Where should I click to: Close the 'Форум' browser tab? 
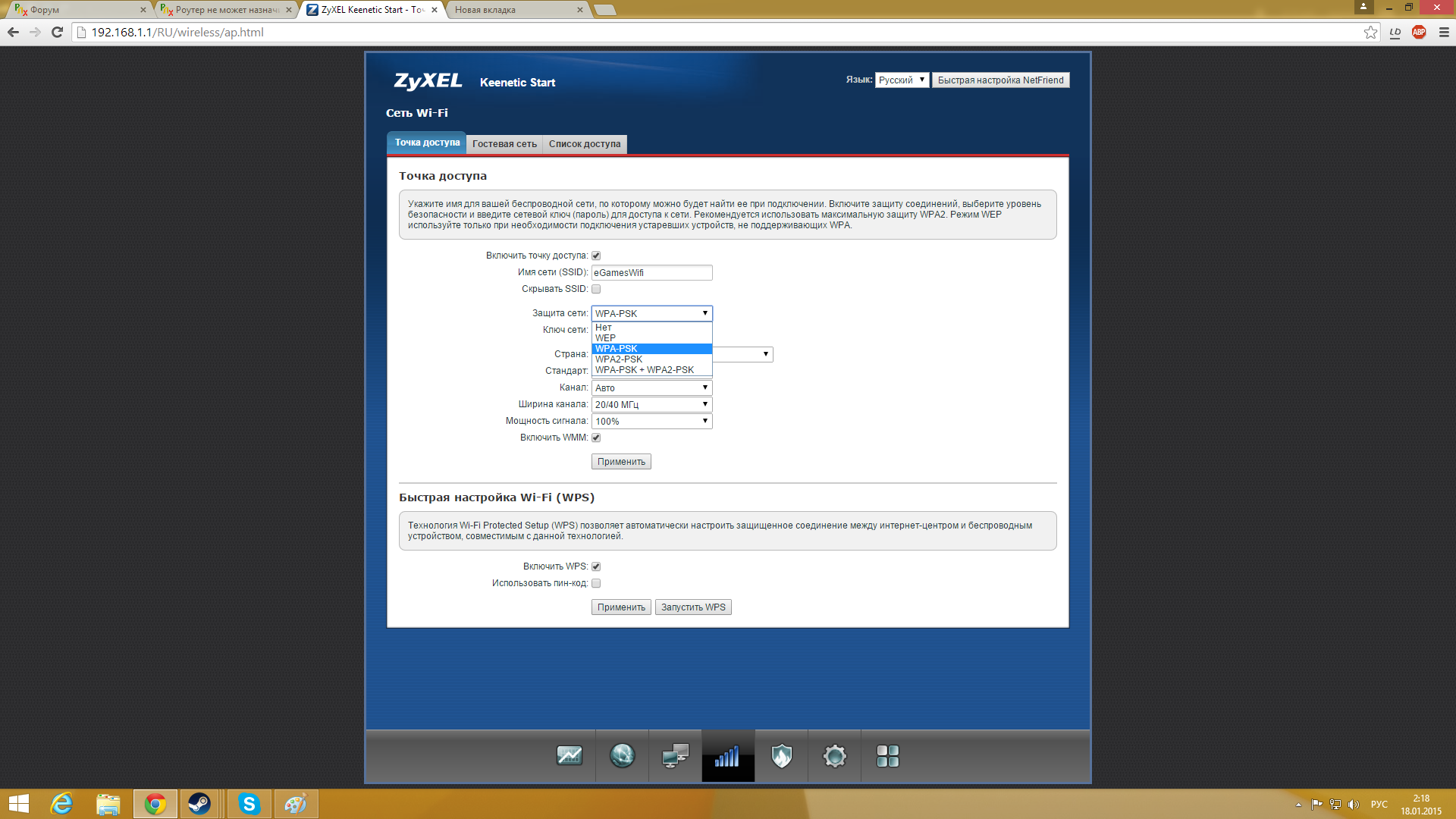pos(143,10)
